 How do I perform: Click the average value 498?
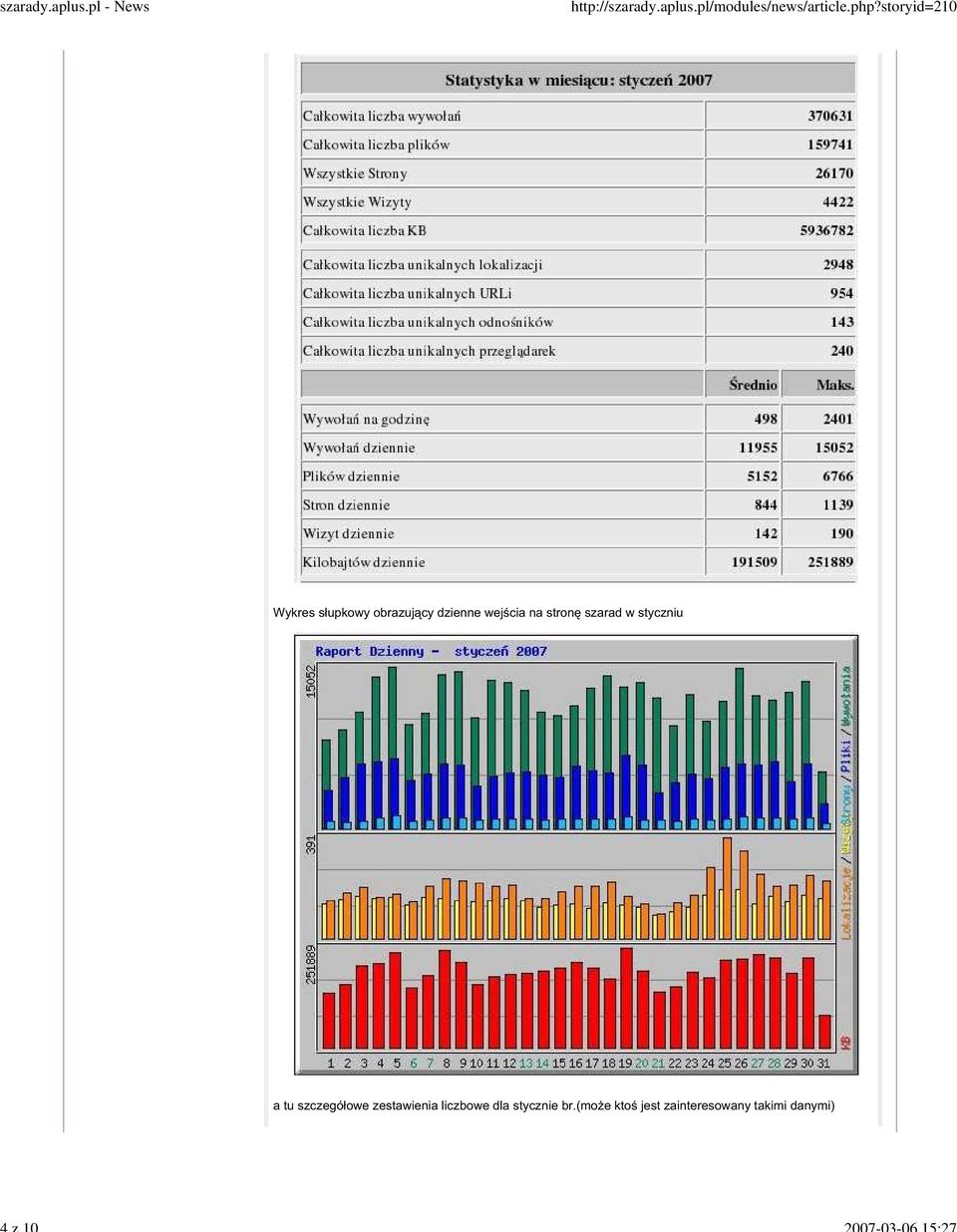tap(766, 420)
